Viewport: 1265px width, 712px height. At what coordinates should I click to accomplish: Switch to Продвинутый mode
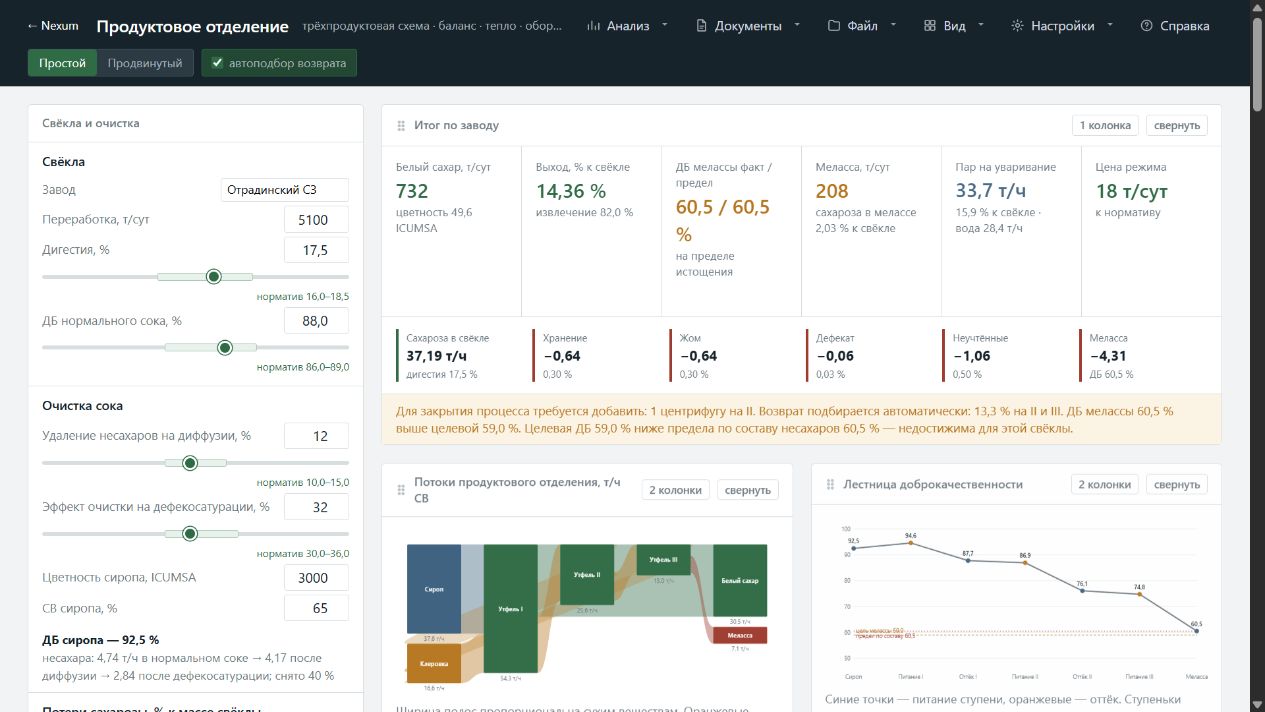point(145,63)
